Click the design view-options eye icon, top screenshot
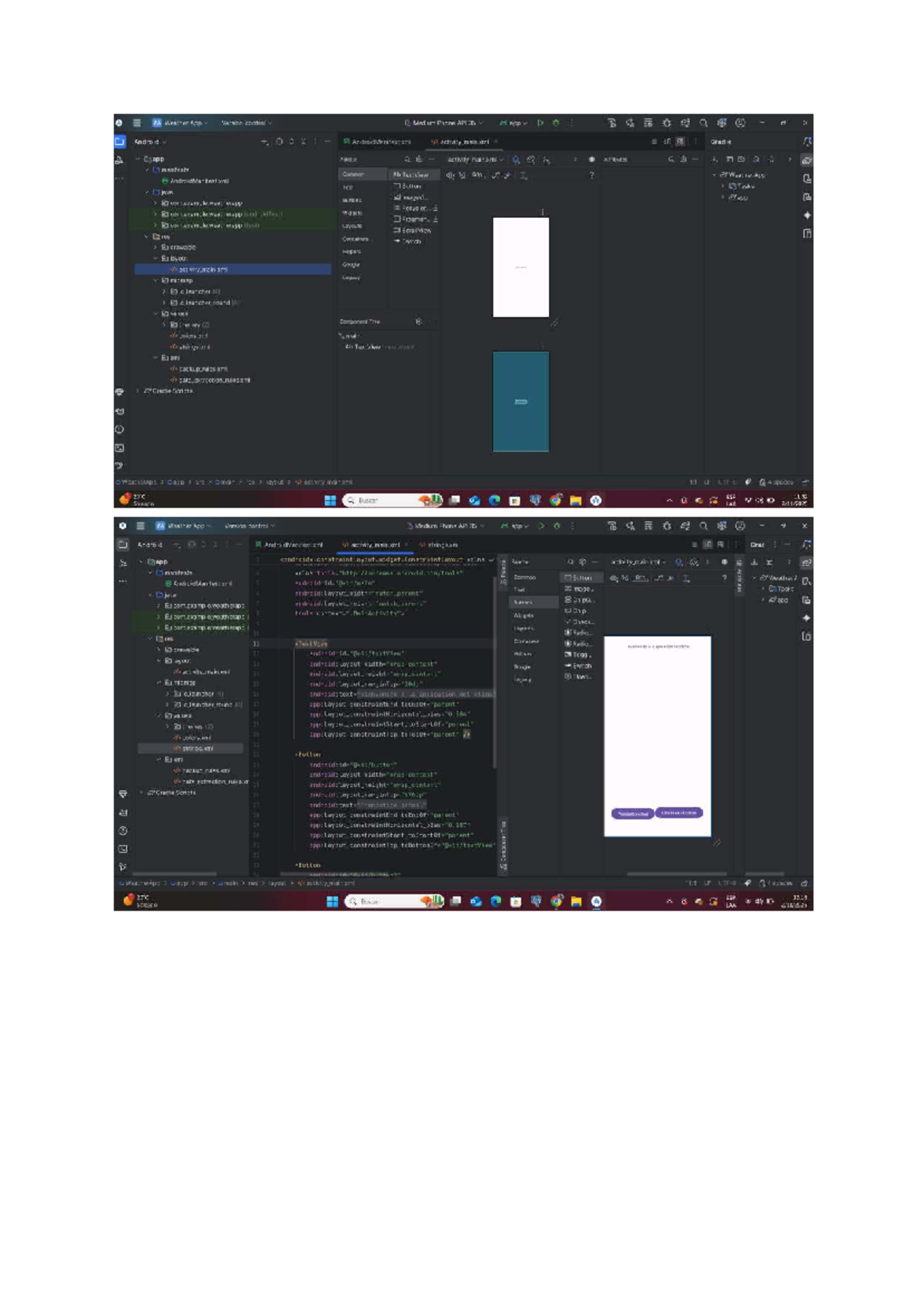 [450, 176]
